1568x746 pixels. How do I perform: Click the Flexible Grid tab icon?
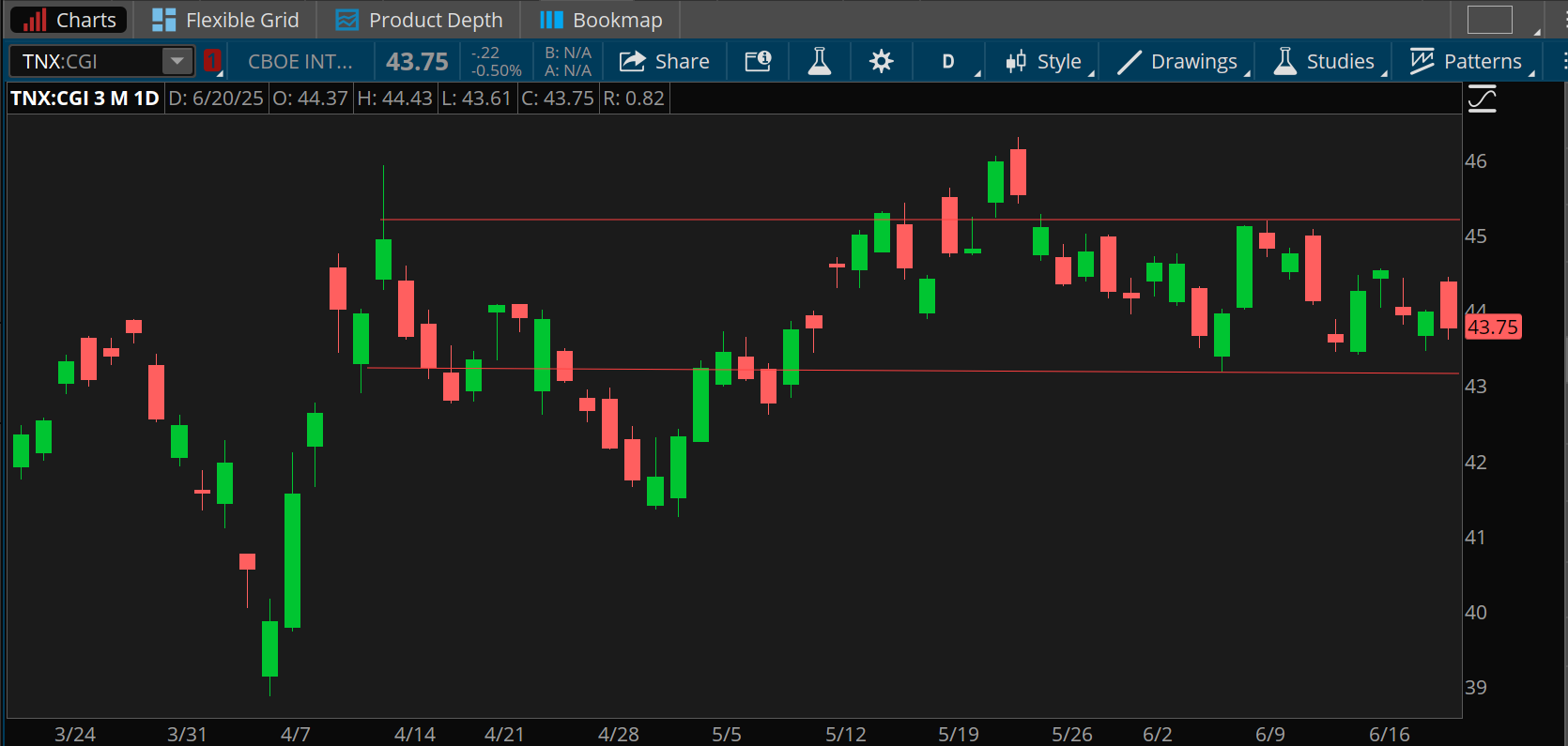point(164,20)
